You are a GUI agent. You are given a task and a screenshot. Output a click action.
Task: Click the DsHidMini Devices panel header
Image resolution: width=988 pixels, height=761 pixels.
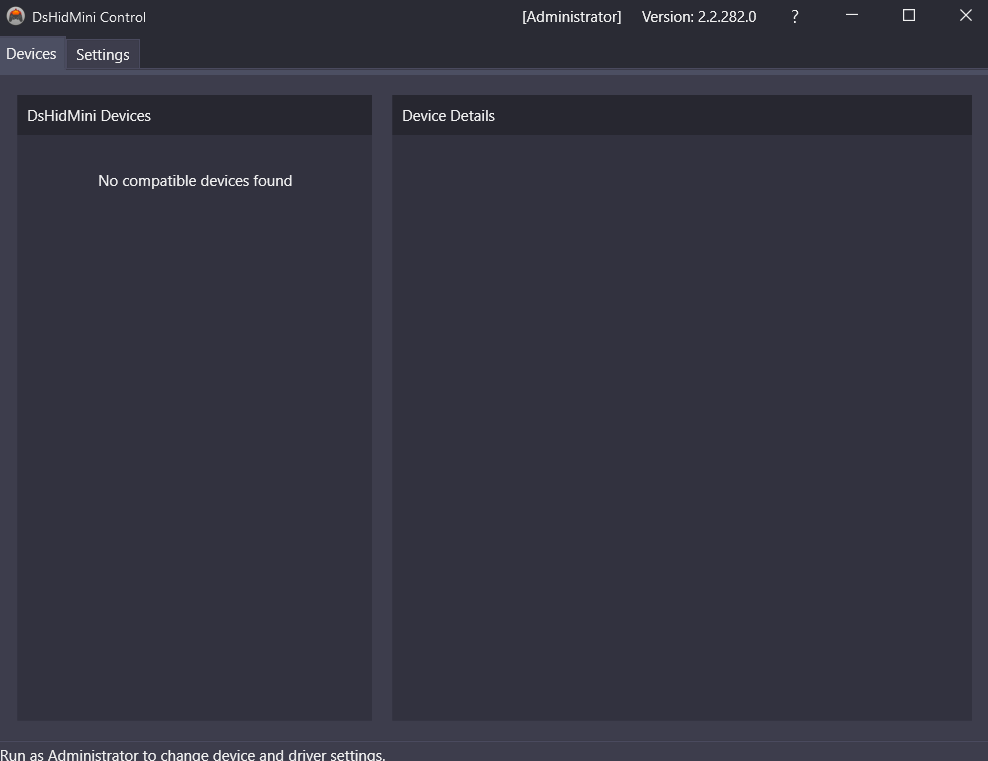click(x=194, y=116)
